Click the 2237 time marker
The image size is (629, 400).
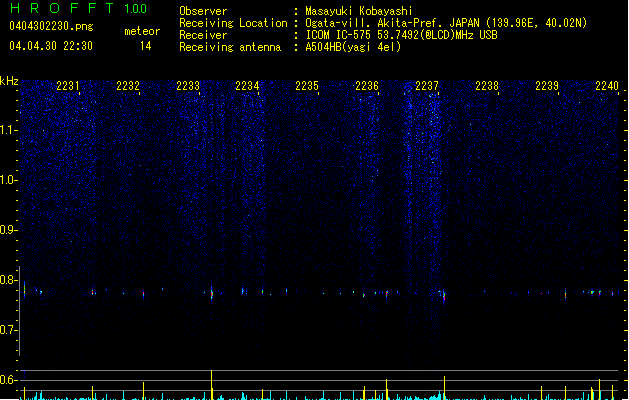click(427, 86)
